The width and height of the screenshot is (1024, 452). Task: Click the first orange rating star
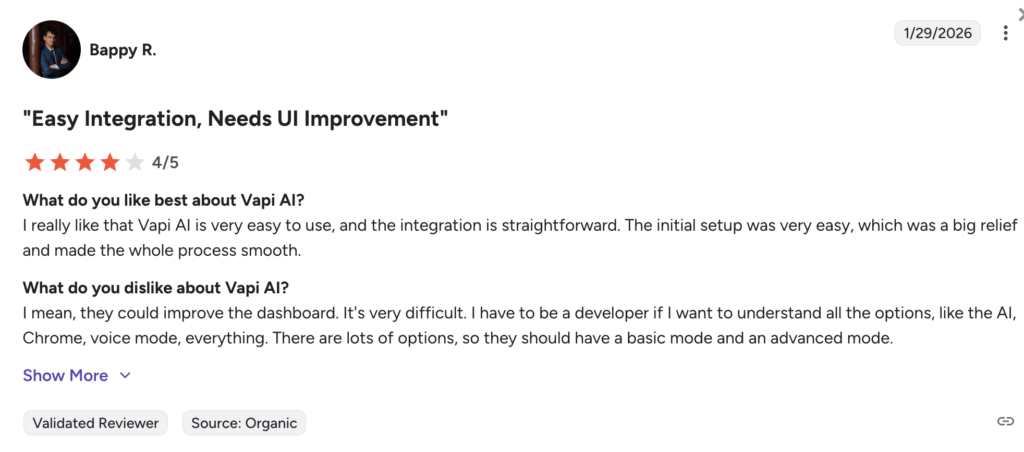tap(35, 162)
